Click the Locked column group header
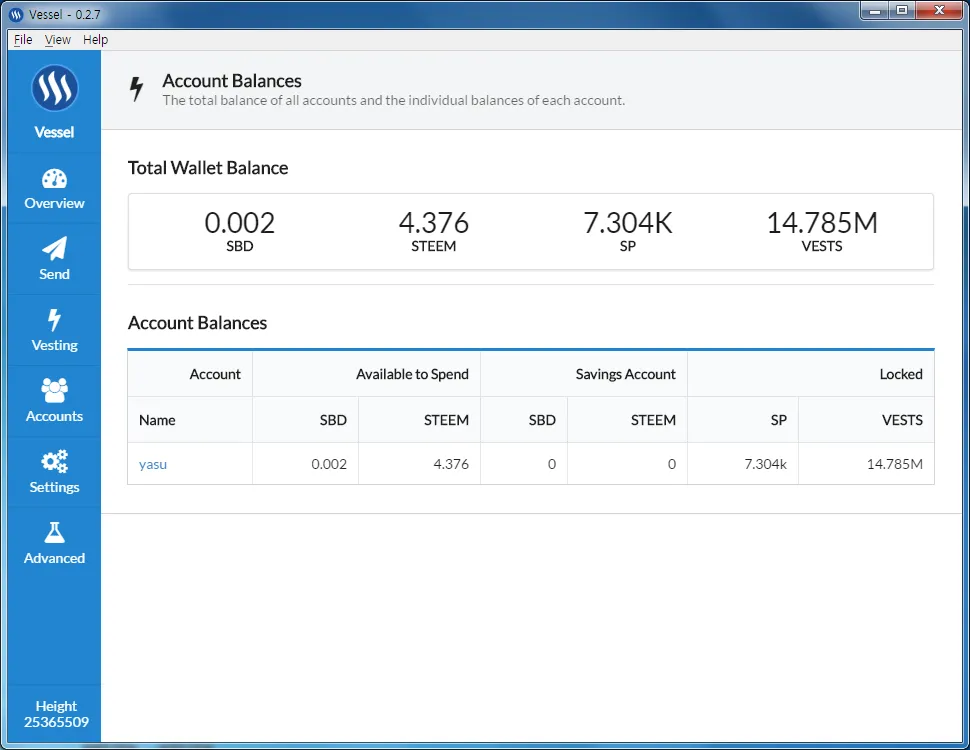 click(x=811, y=374)
